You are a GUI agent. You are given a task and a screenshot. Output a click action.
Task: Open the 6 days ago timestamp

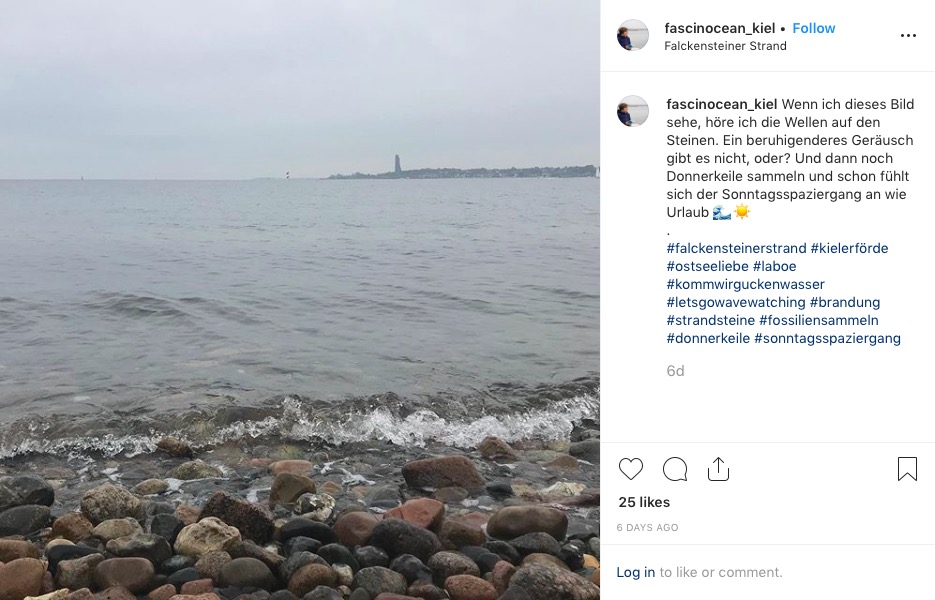(x=647, y=527)
